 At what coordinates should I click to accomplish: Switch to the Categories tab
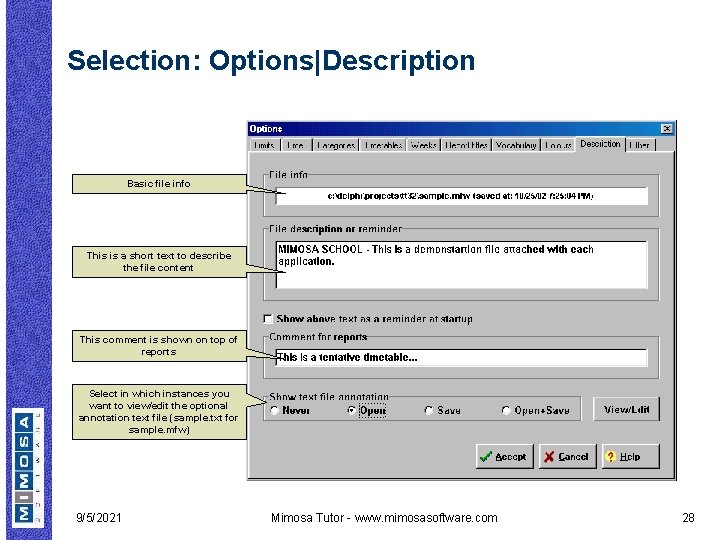[x=336, y=145]
